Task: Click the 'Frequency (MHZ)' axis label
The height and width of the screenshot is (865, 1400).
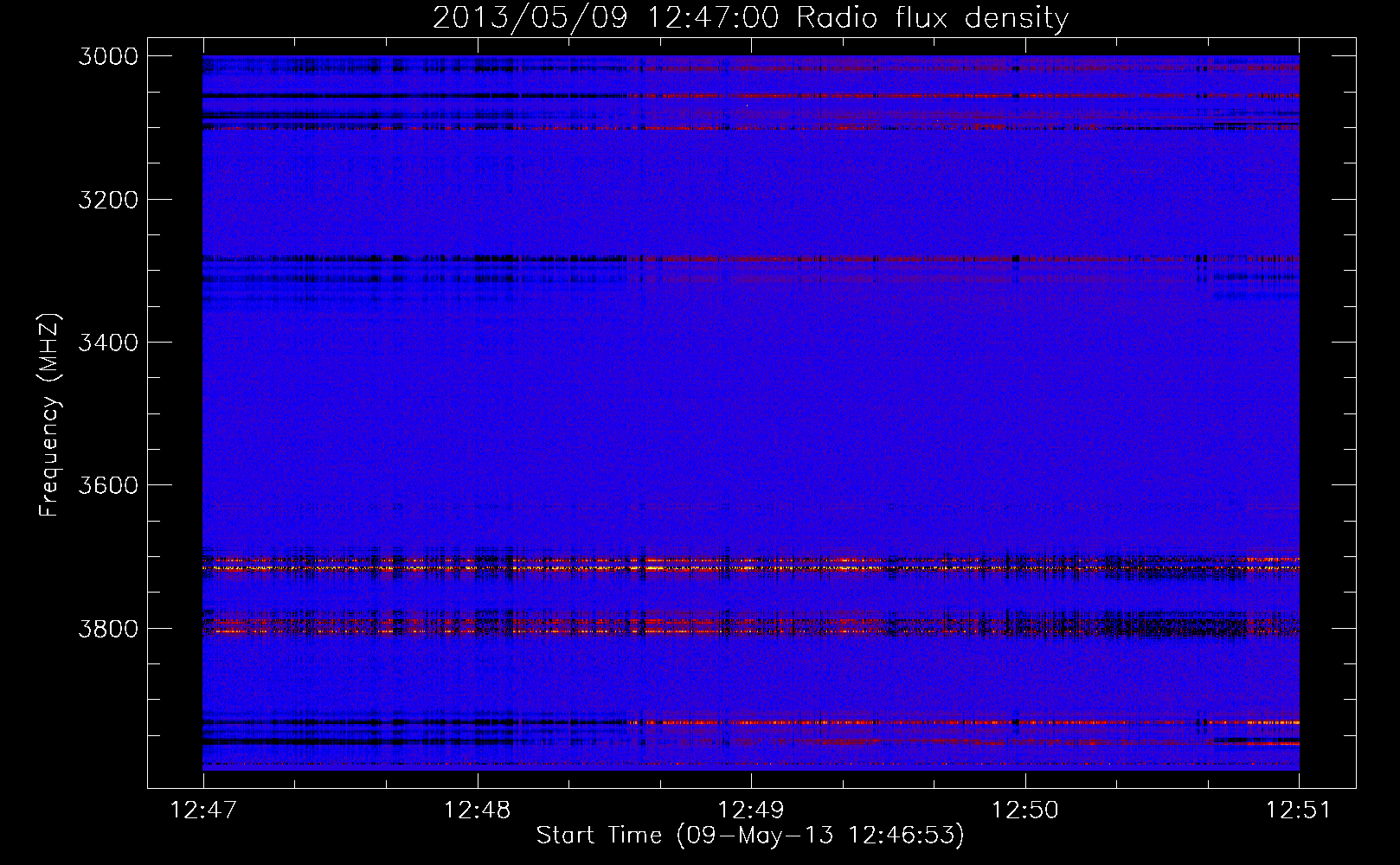Action: (x=48, y=415)
